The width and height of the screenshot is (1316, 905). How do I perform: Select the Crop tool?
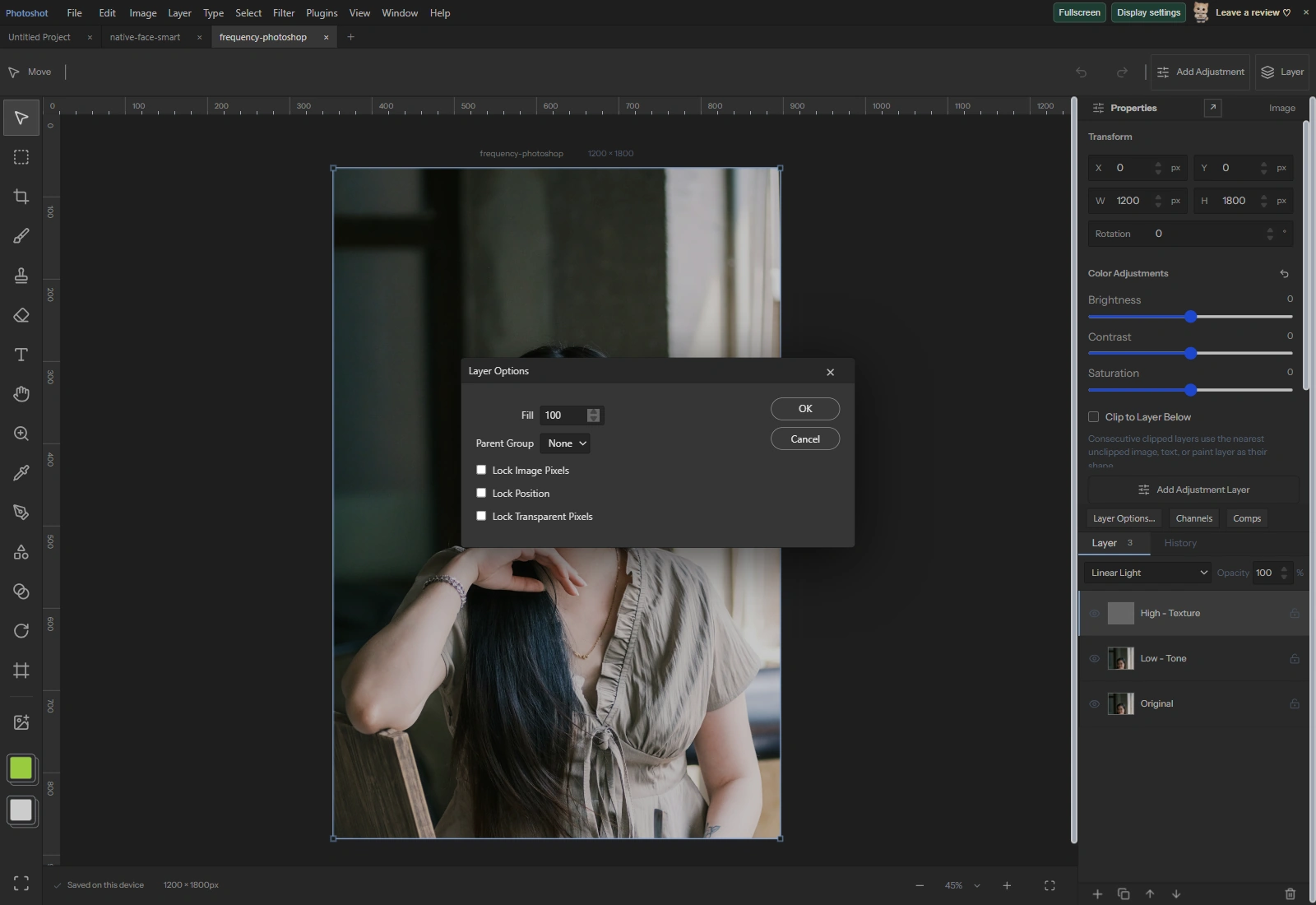[21, 197]
